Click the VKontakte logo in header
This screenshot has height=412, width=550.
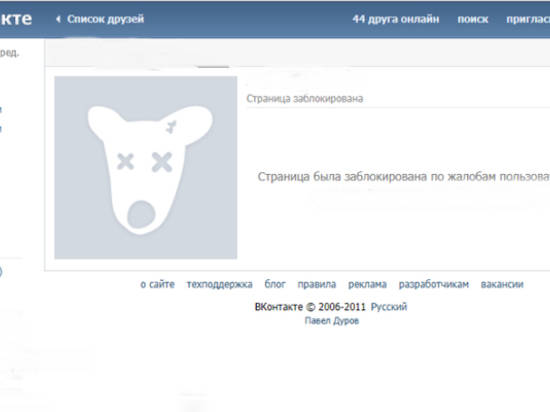pos(16,19)
